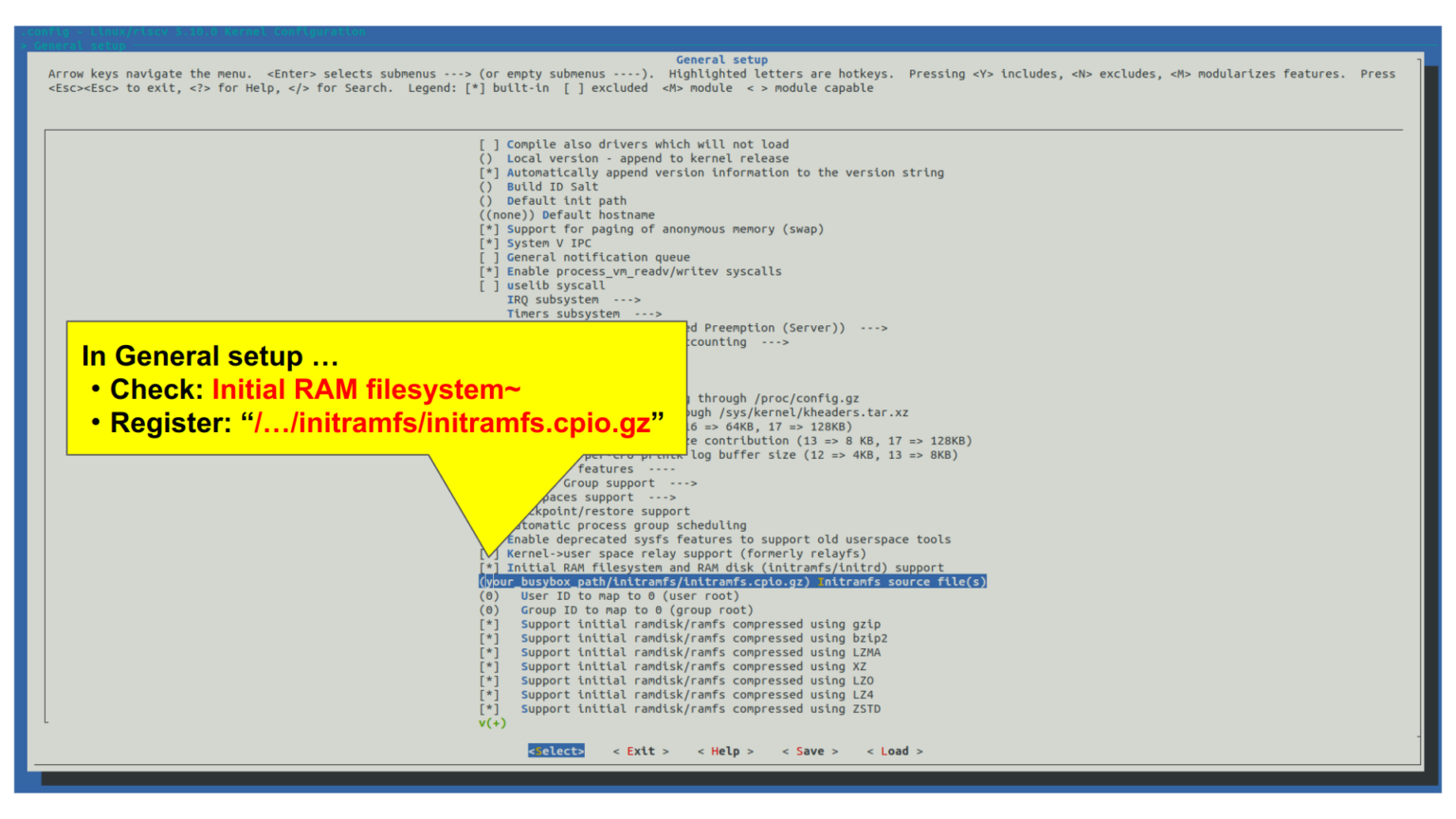Toggle System V IPC checkbox

tap(548, 244)
